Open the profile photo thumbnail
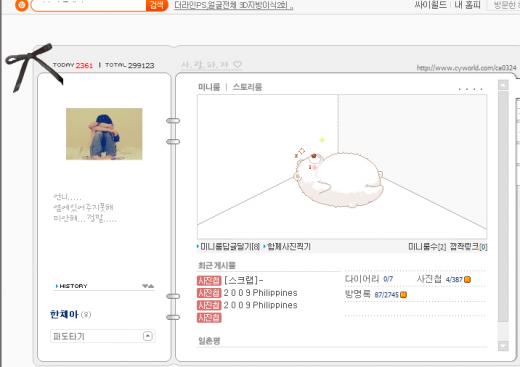 (104, 134)
